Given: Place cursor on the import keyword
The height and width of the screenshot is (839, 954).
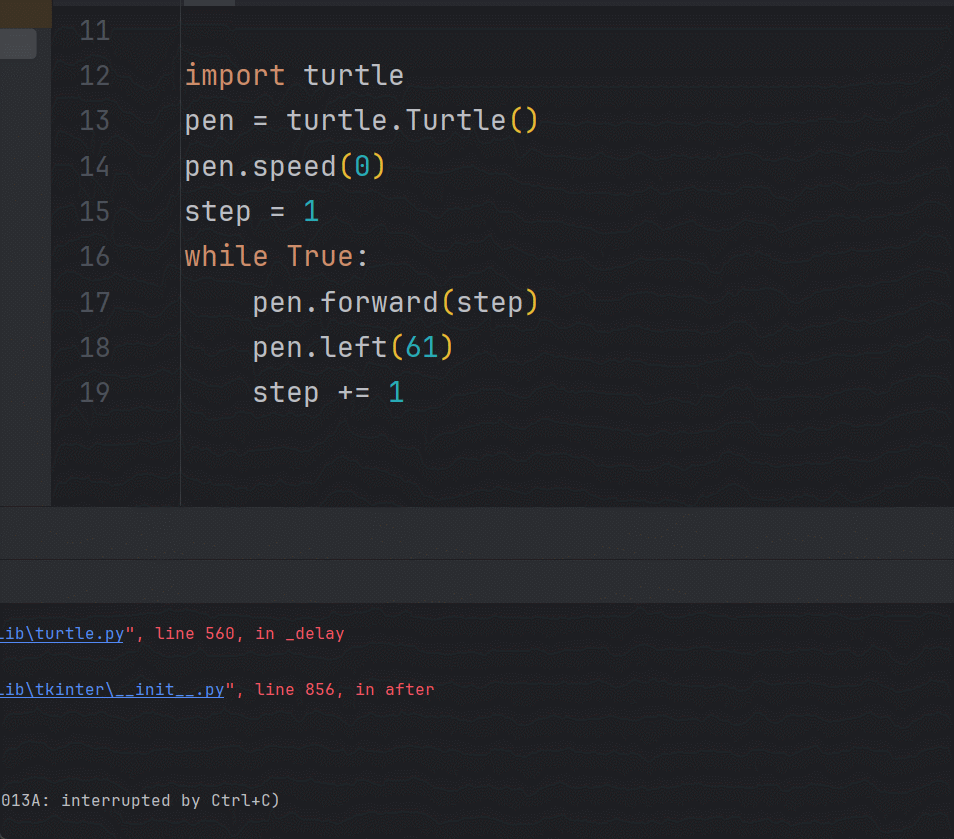Looking at the screenshot, I should (x=235, y=75).
